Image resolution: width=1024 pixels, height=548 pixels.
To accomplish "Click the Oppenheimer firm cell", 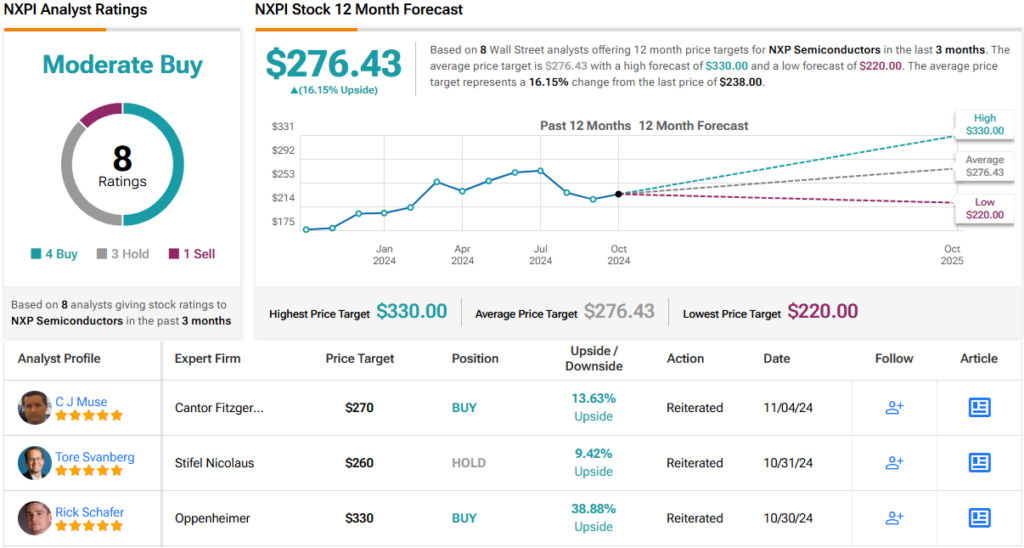I will (212, 519).
